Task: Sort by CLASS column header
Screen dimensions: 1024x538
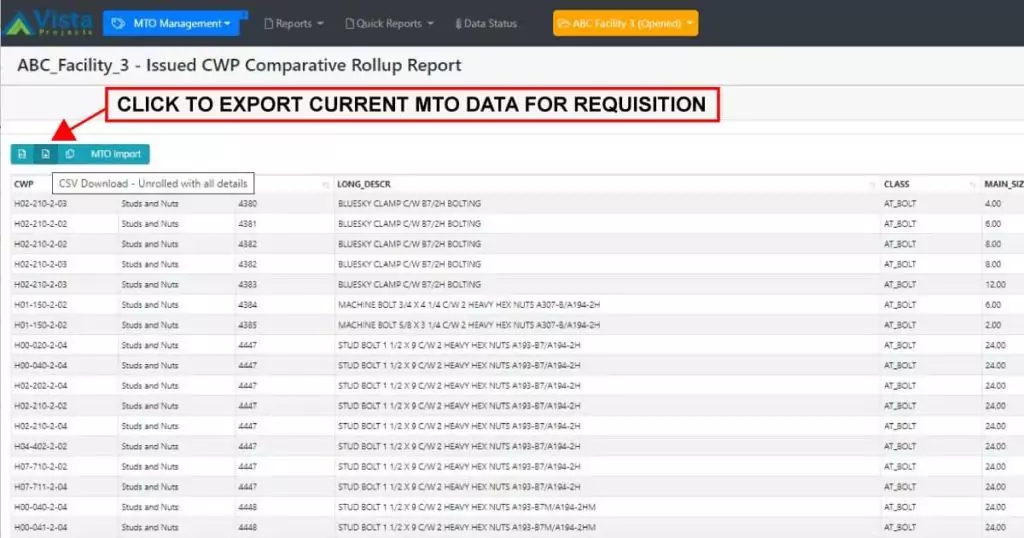Action: click(897, 184)
